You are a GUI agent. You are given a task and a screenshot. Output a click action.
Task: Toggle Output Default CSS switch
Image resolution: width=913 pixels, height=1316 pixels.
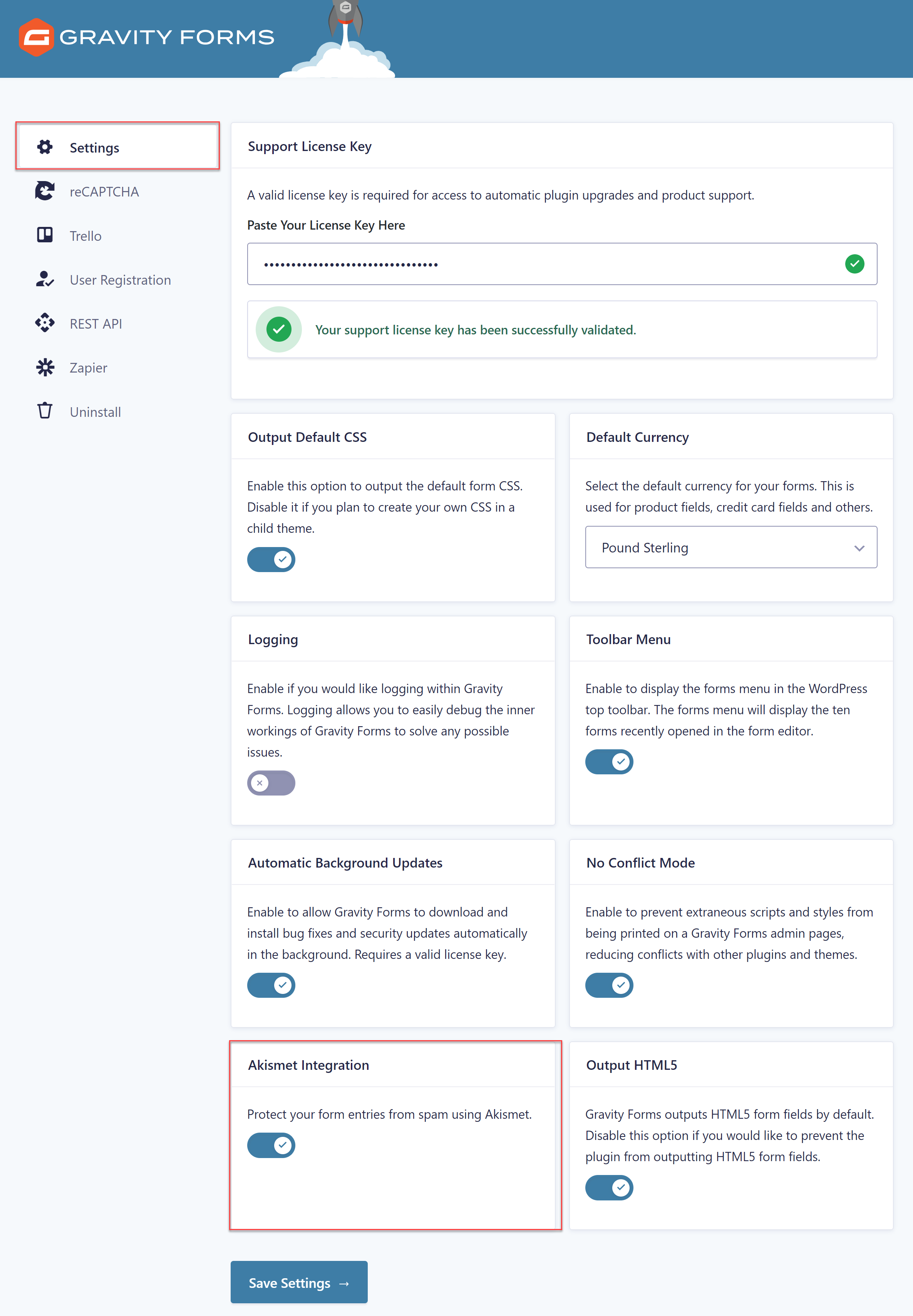[271, 559]
